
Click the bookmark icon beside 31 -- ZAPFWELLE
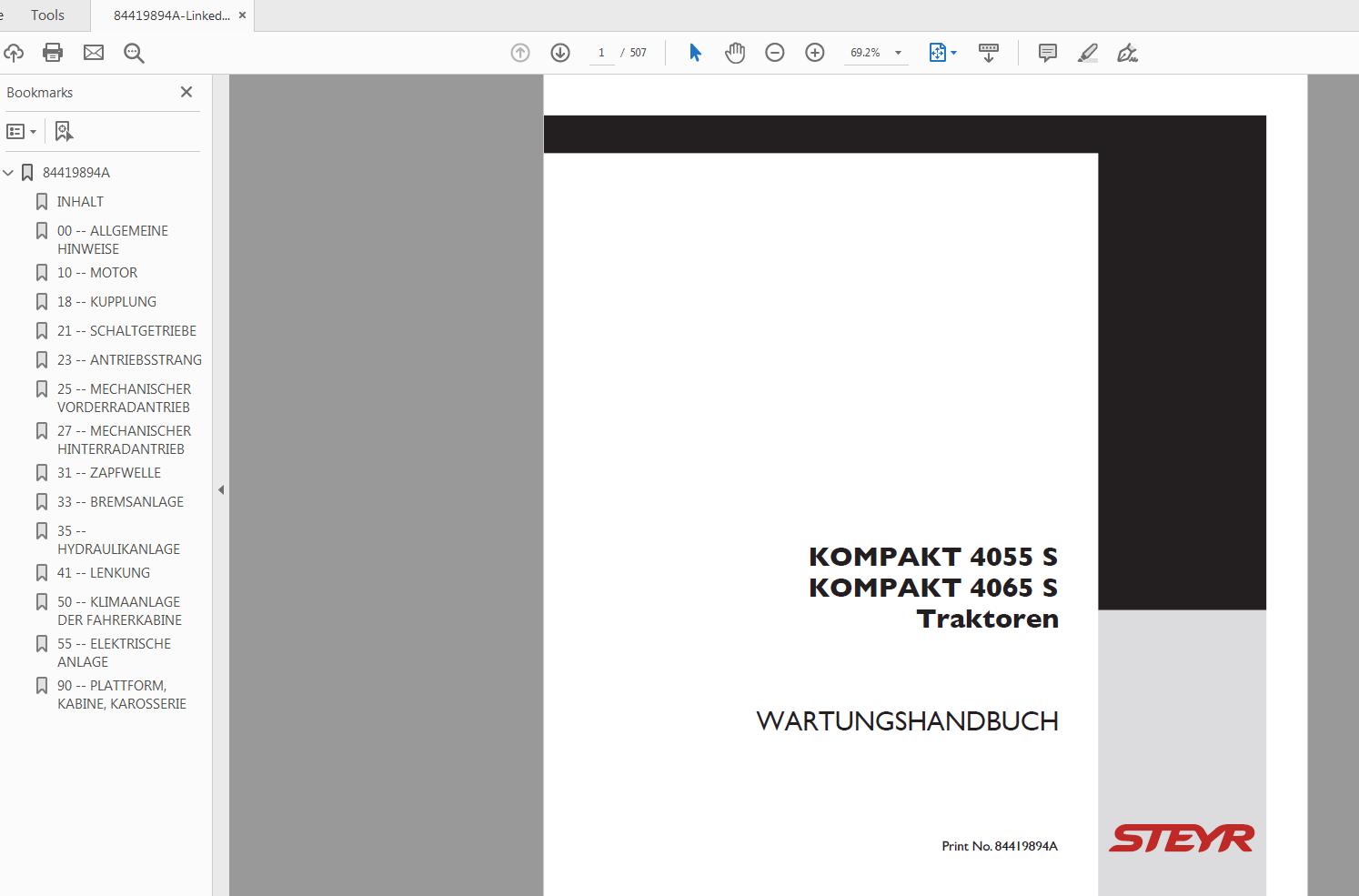pyautogui.click(x=41, y=473)
